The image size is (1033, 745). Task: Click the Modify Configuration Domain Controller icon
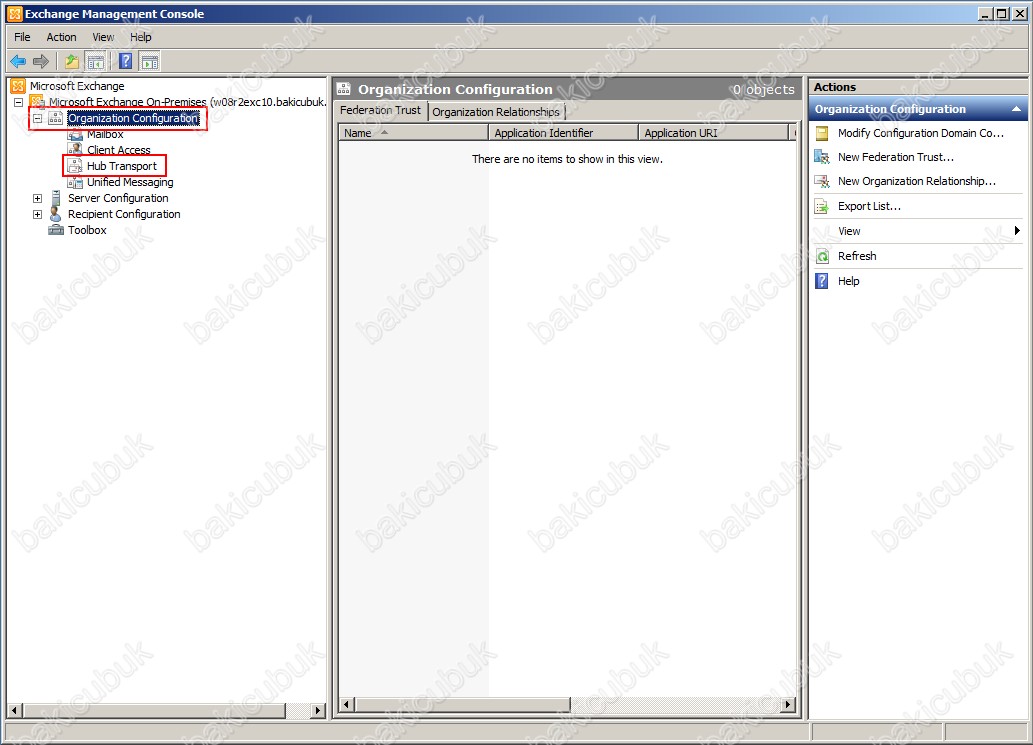tap(822, 134)
